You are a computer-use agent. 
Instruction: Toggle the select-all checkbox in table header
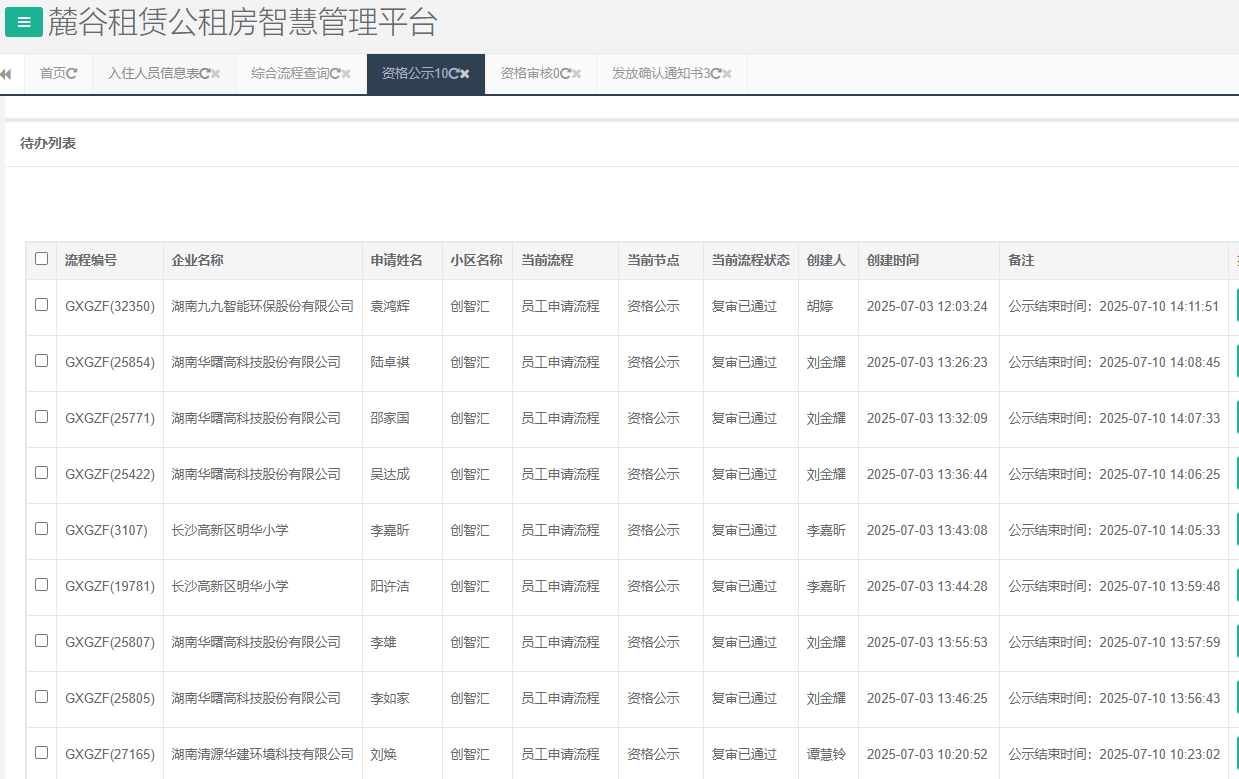[41, 259]
